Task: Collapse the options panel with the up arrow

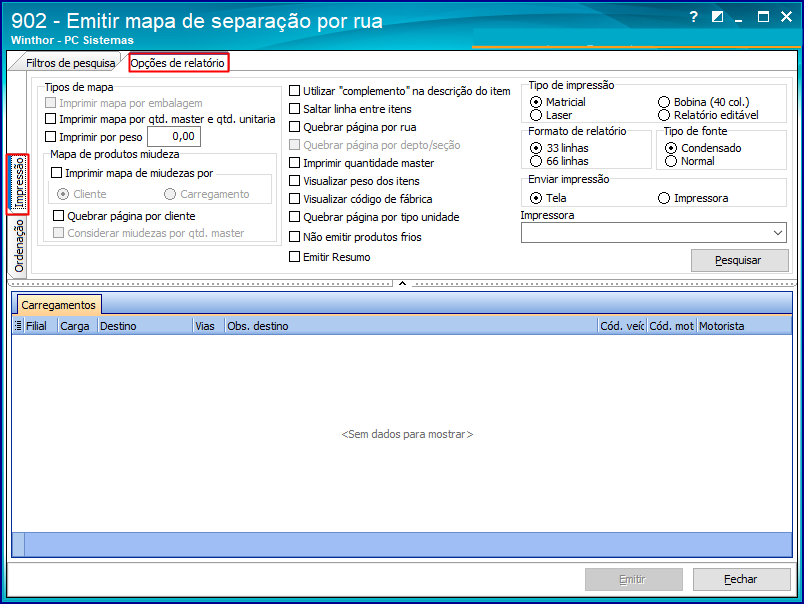Action: click(x=403, y=283)
